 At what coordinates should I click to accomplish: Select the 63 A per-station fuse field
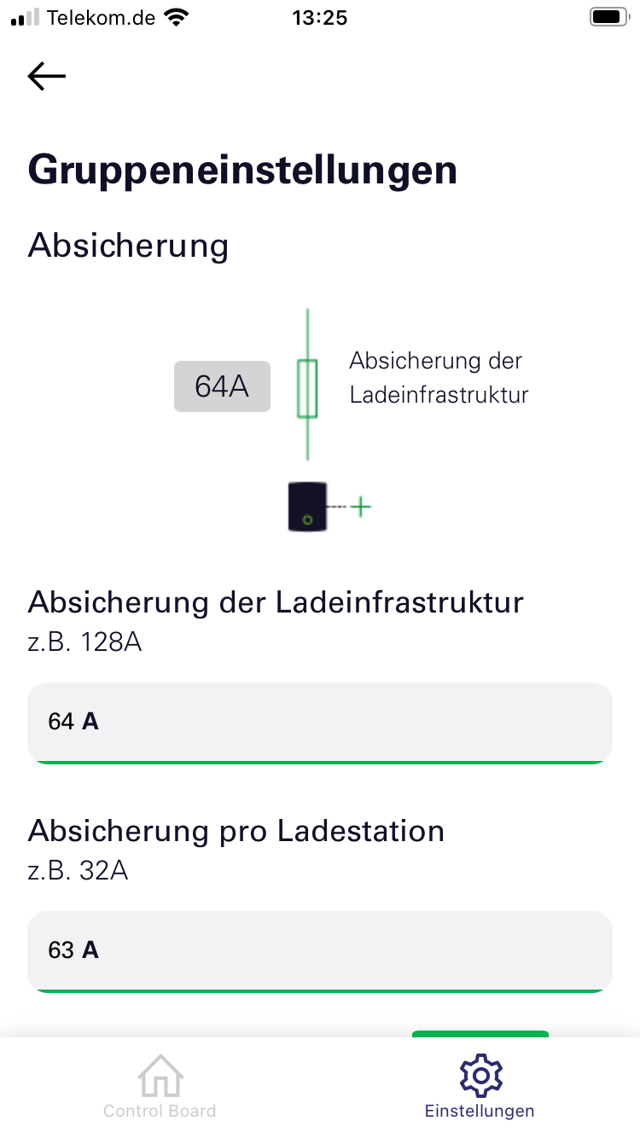tap(320, 950)
